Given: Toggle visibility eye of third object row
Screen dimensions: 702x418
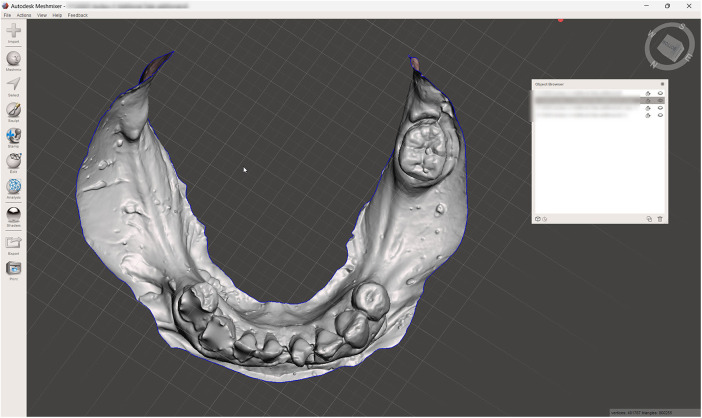Looking at the screenshot, I should (x=660, y=108).
